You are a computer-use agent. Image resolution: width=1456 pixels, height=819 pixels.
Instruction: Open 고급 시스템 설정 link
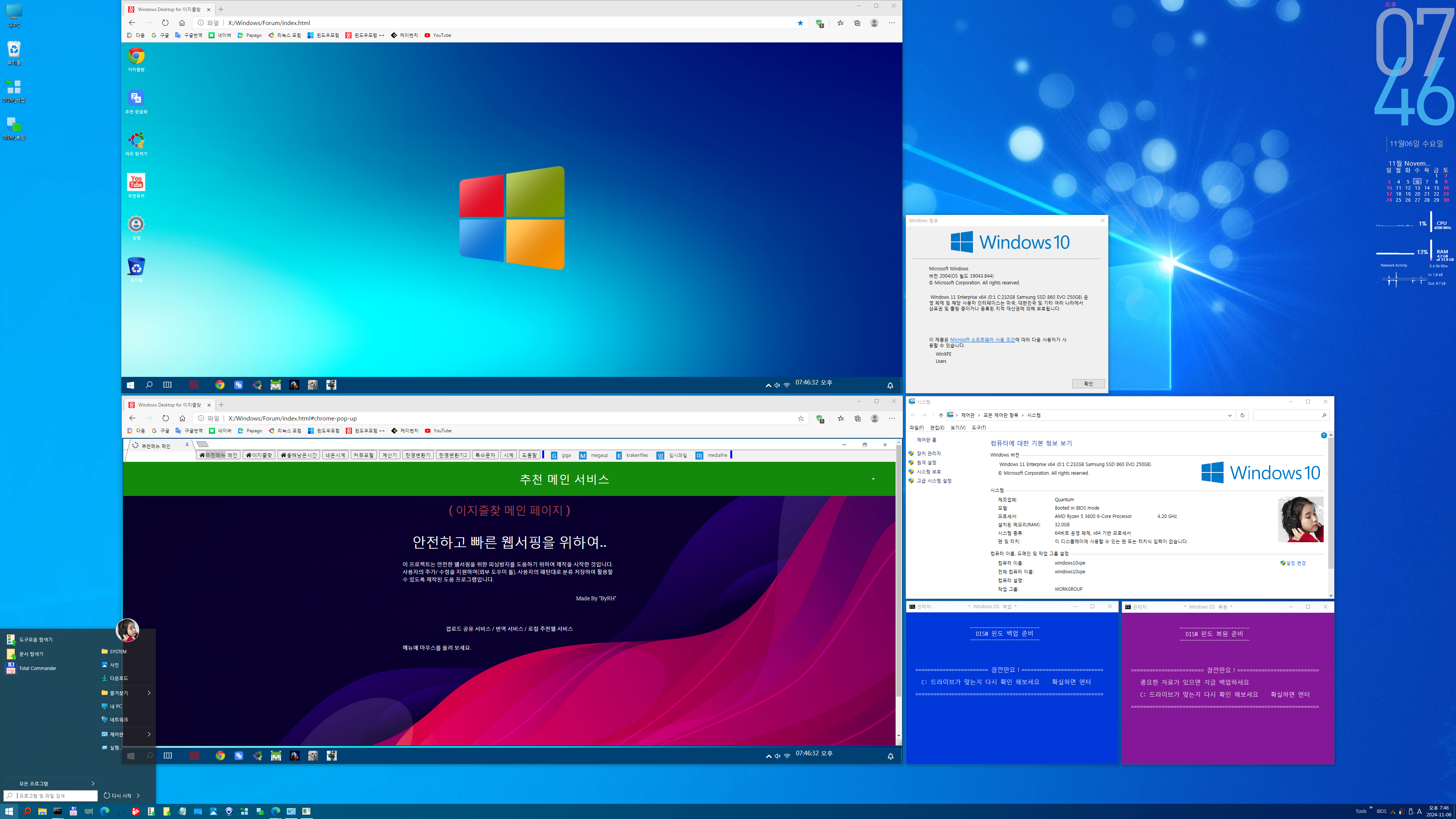[x=934, y=481]
